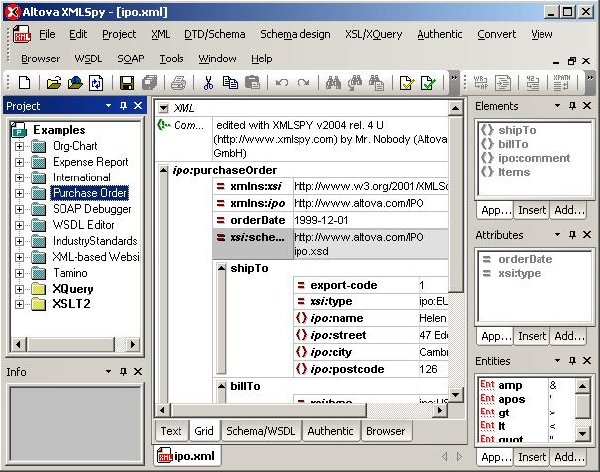Expand the Org-Chart folder in the project tree
Screen dimensions: 600x472
click(19, 146)
